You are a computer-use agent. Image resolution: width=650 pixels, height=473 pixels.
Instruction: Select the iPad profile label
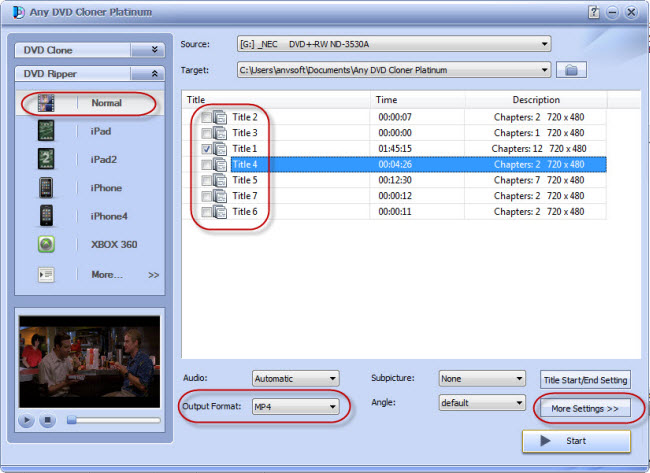coord(101,131)
